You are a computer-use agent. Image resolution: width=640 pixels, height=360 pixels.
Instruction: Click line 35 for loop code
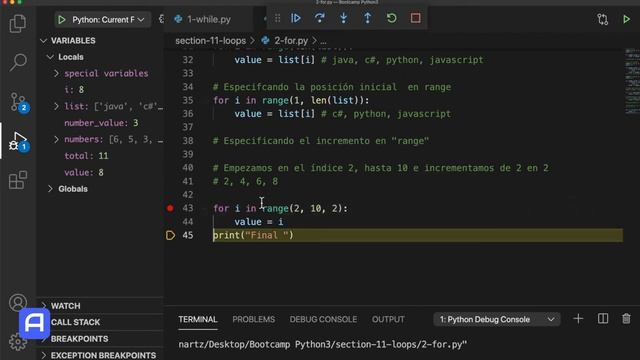(291, 100)
